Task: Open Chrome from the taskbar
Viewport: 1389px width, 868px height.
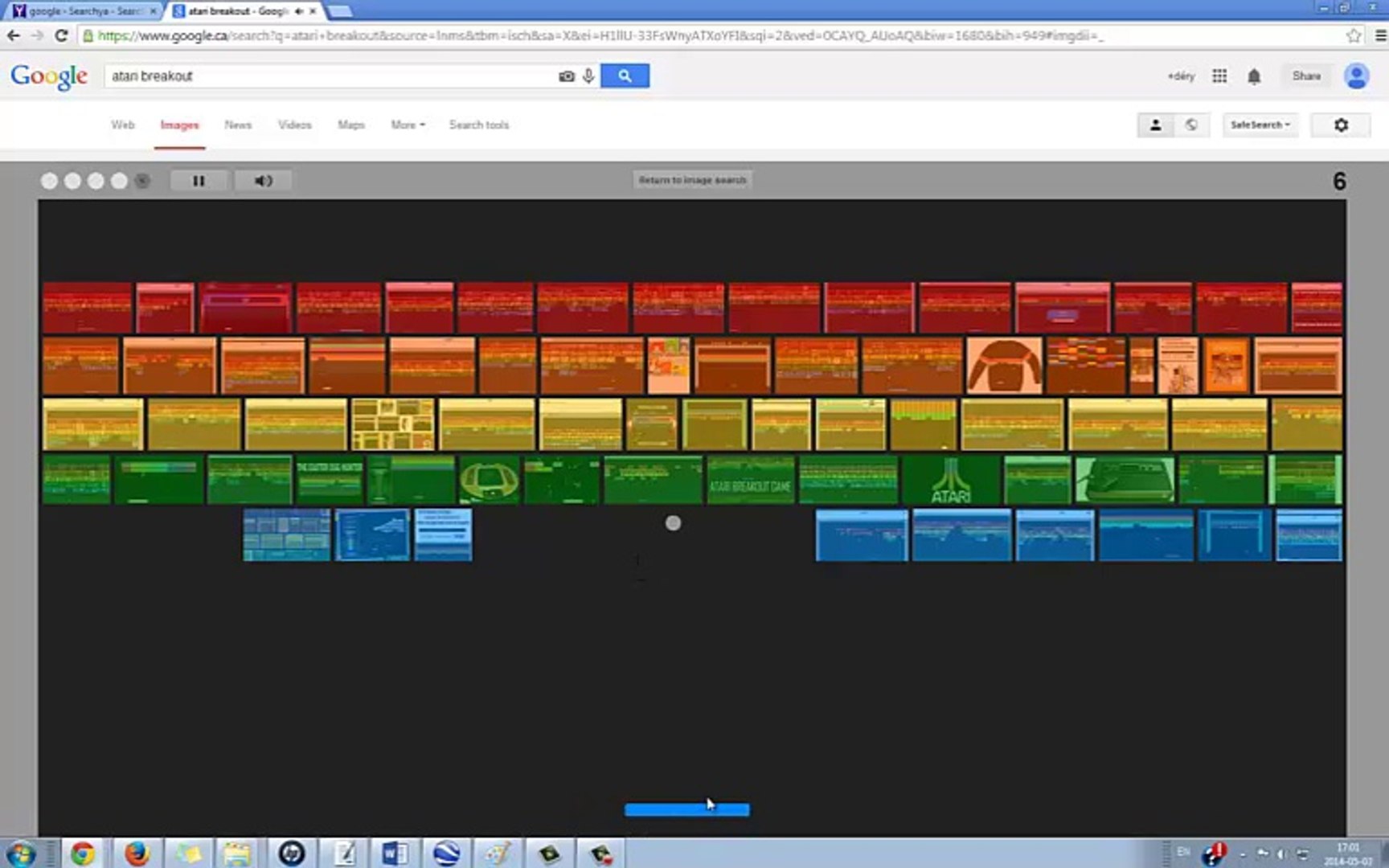Action: tap(82, 853)
